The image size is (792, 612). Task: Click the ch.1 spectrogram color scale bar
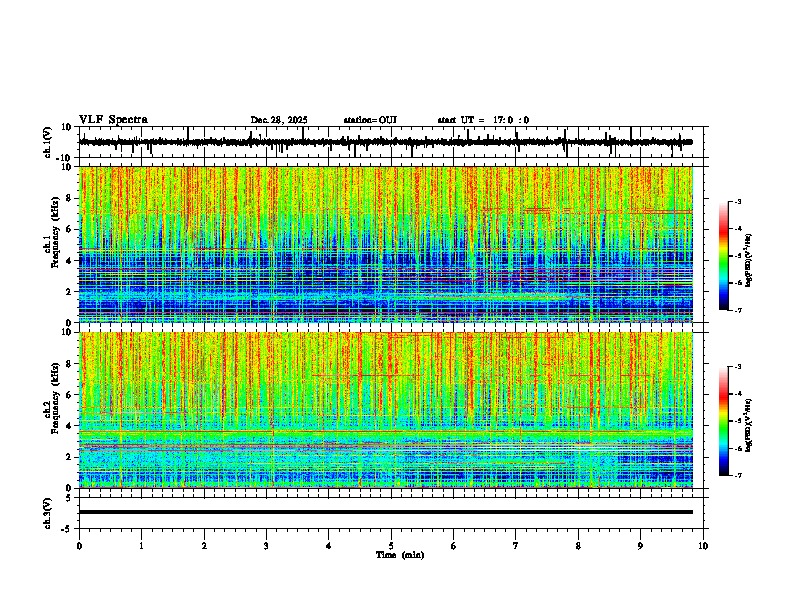click(x=724, y=256)
